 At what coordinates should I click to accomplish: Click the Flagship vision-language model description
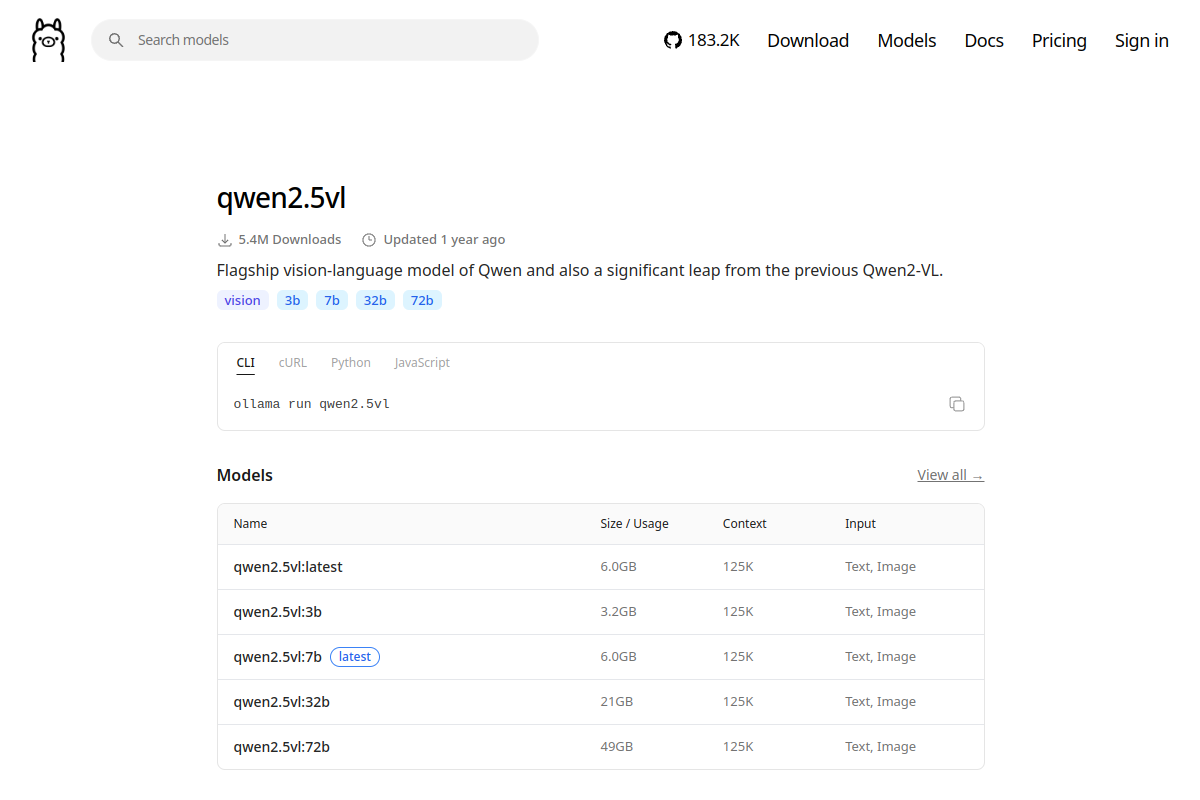[x=580, y=270]
